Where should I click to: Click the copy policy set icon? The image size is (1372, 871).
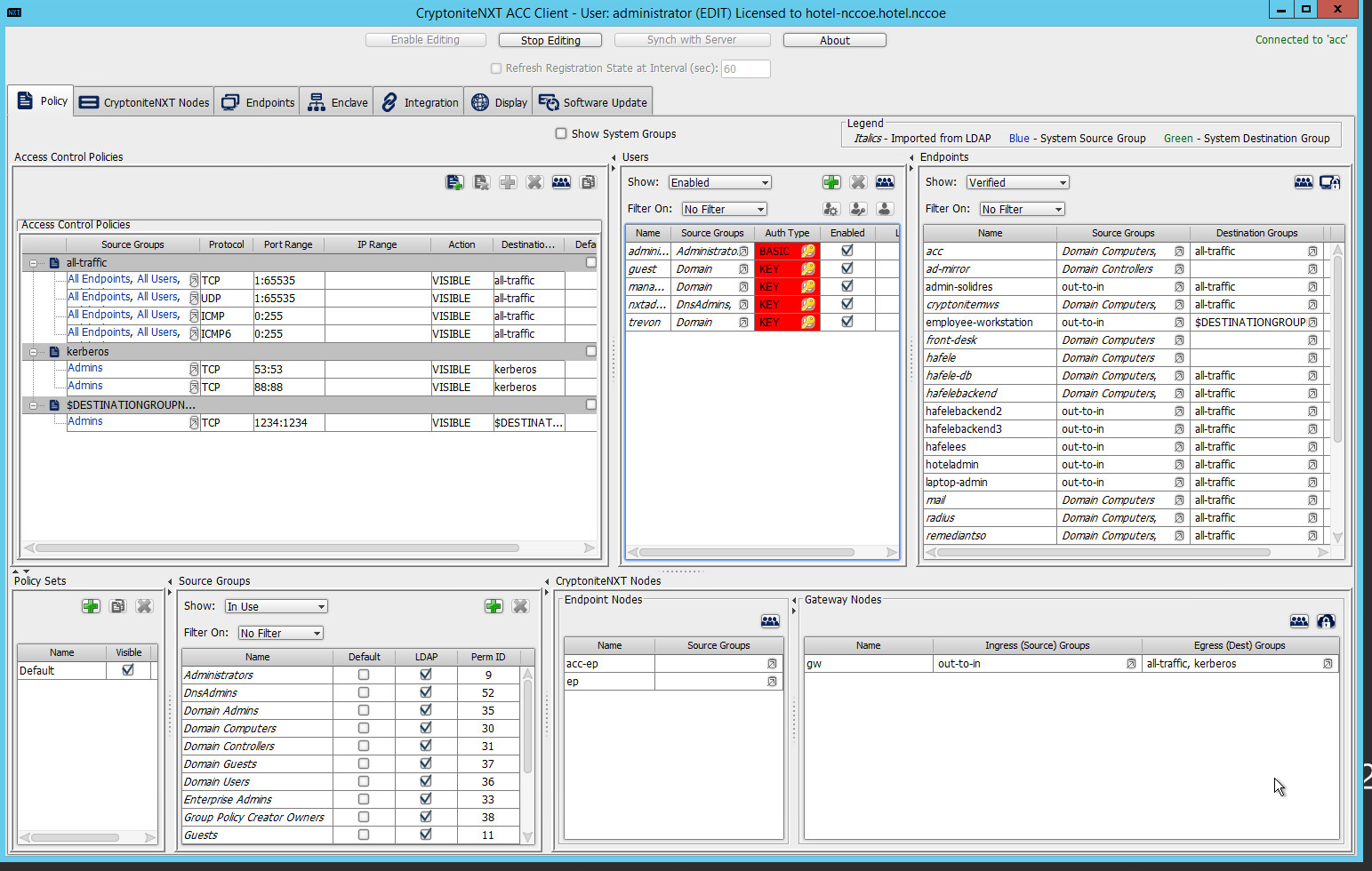[x=117, y=606]
